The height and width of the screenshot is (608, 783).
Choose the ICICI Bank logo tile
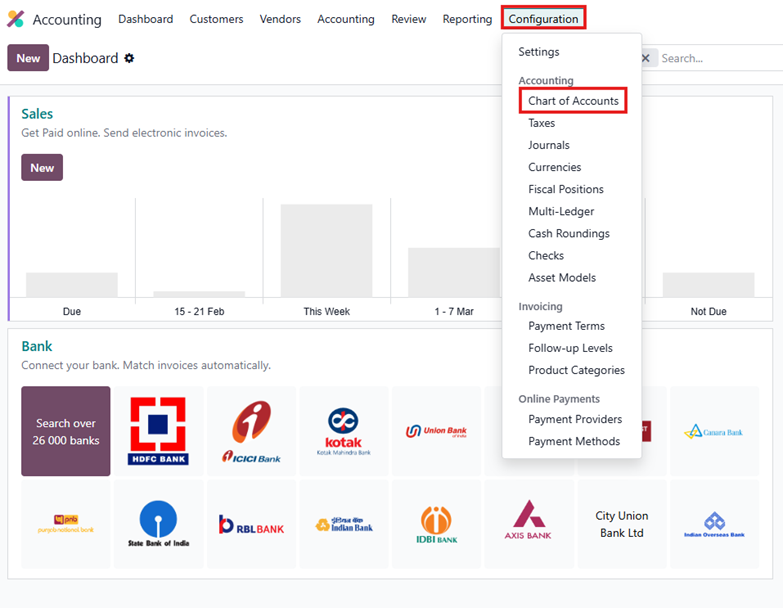(x=251, y=431)
